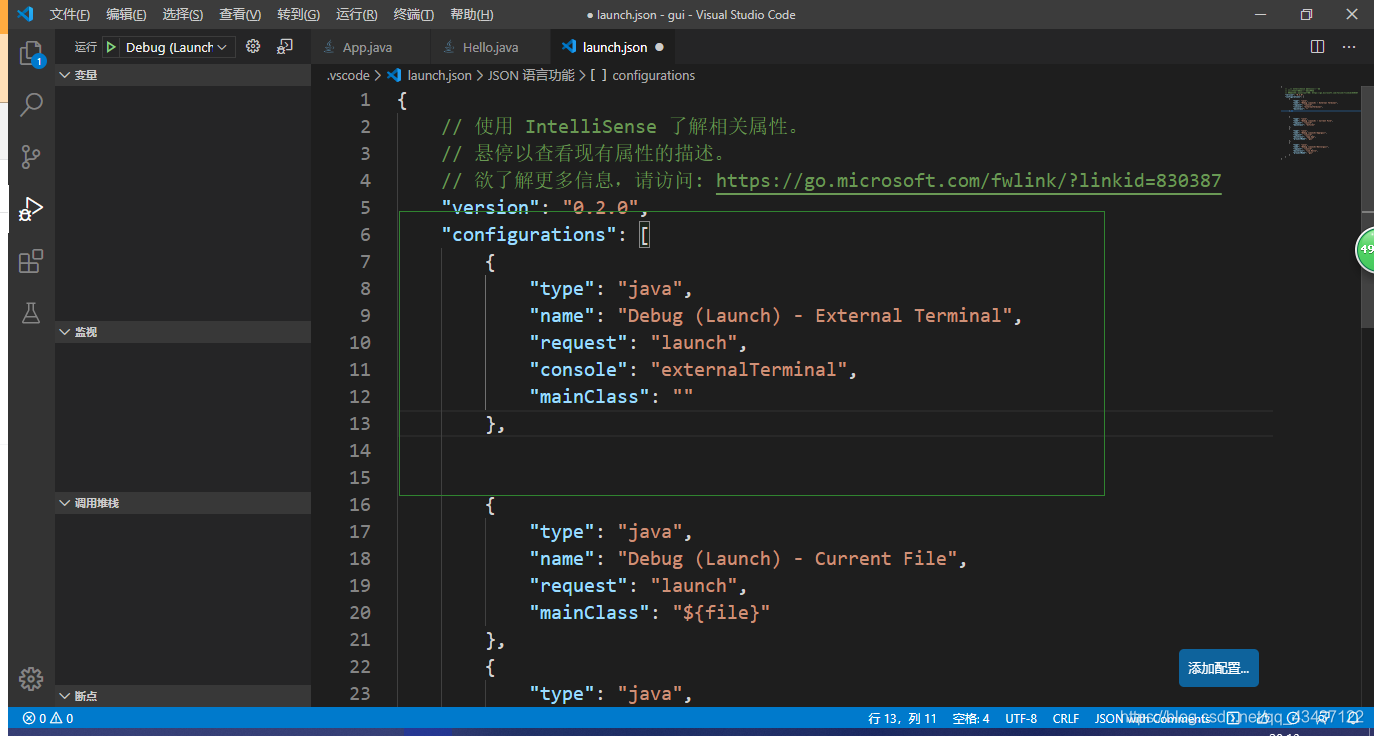The width and height of the screenshot is (1374, 736).
Task: Click the VS Code logo in the title bar
Action: pyautogui.click(x=25, y=14)
